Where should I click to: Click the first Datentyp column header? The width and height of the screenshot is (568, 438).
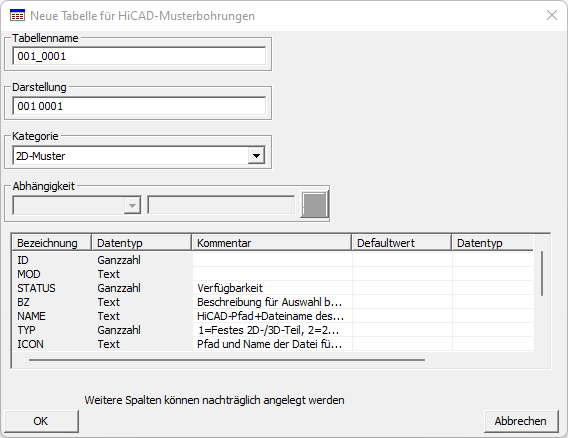141,243
